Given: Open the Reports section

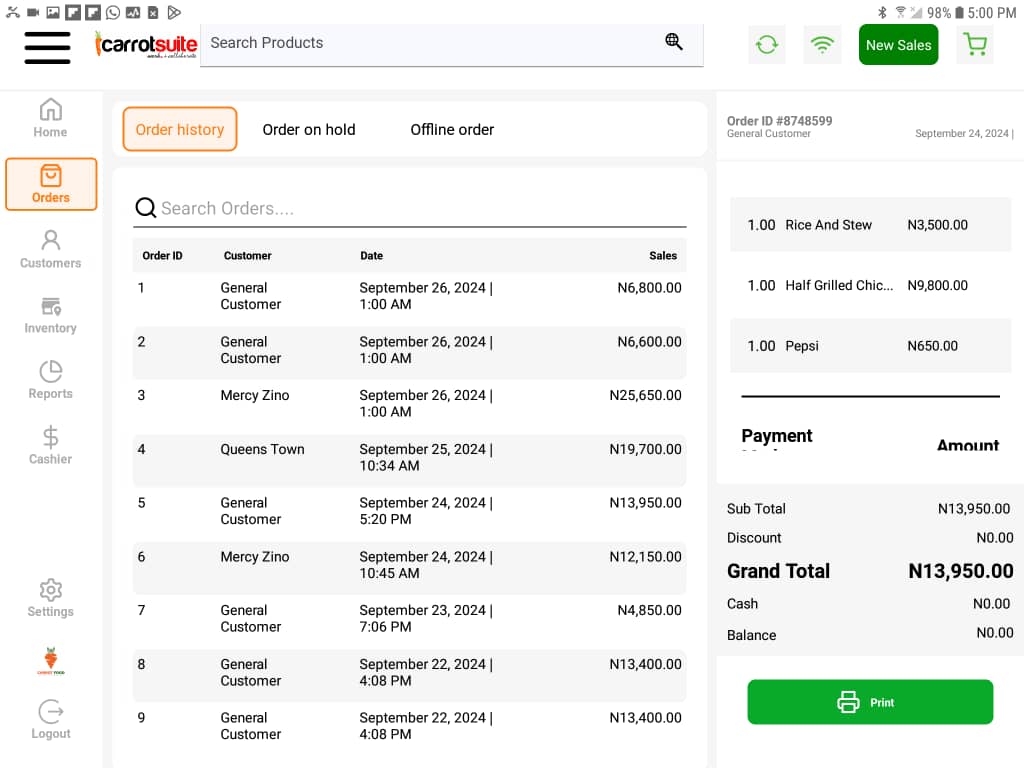Looking at the screenshot, I should (x=50, y=380).
